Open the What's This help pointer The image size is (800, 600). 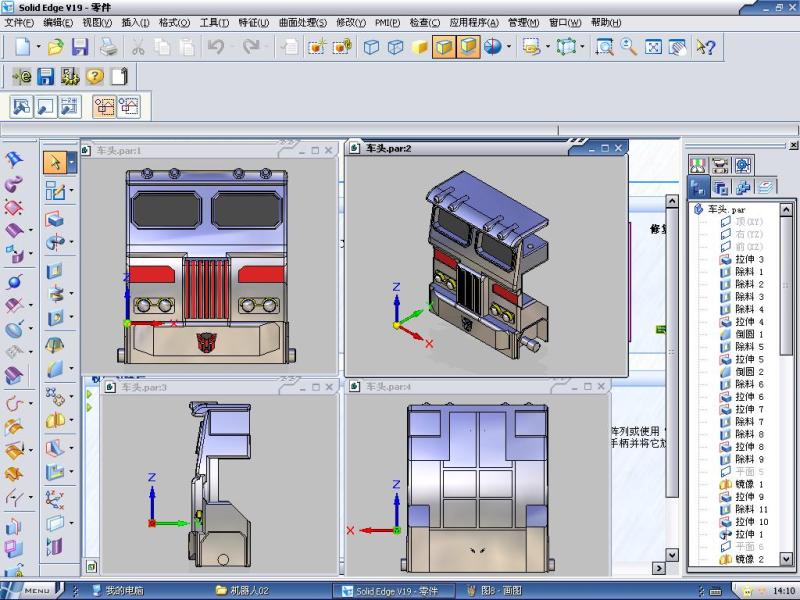coord(706,47)
